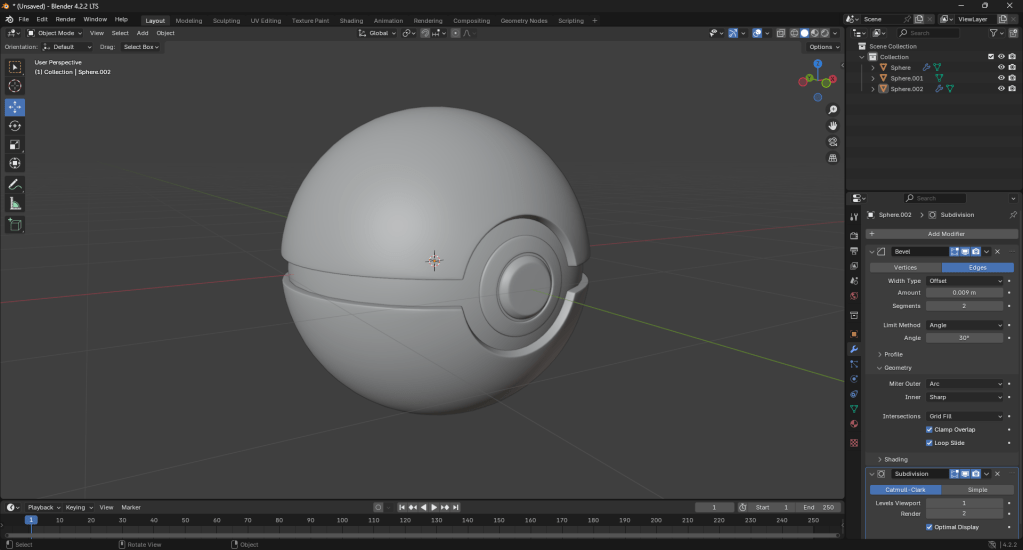The image size is (1023, 550).
Task: Pick the Measure tool
Action: coord(15,204)
